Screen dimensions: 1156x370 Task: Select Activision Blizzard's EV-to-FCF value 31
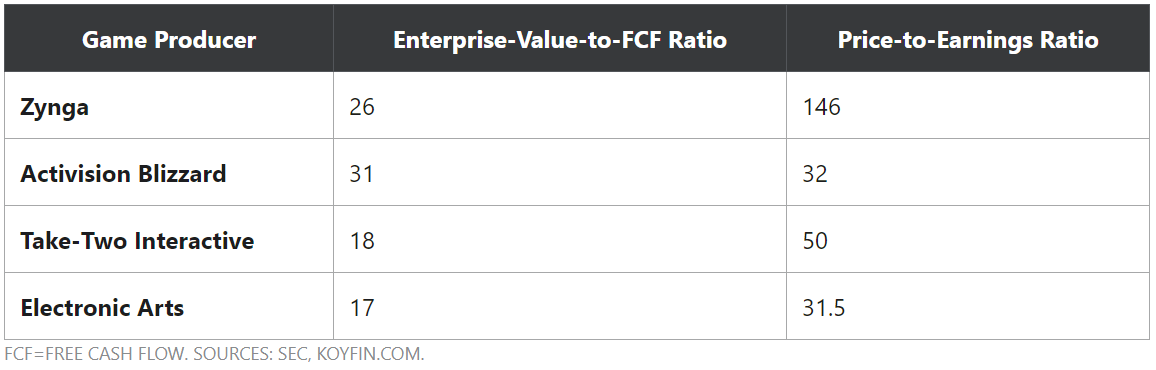(361, 174)
